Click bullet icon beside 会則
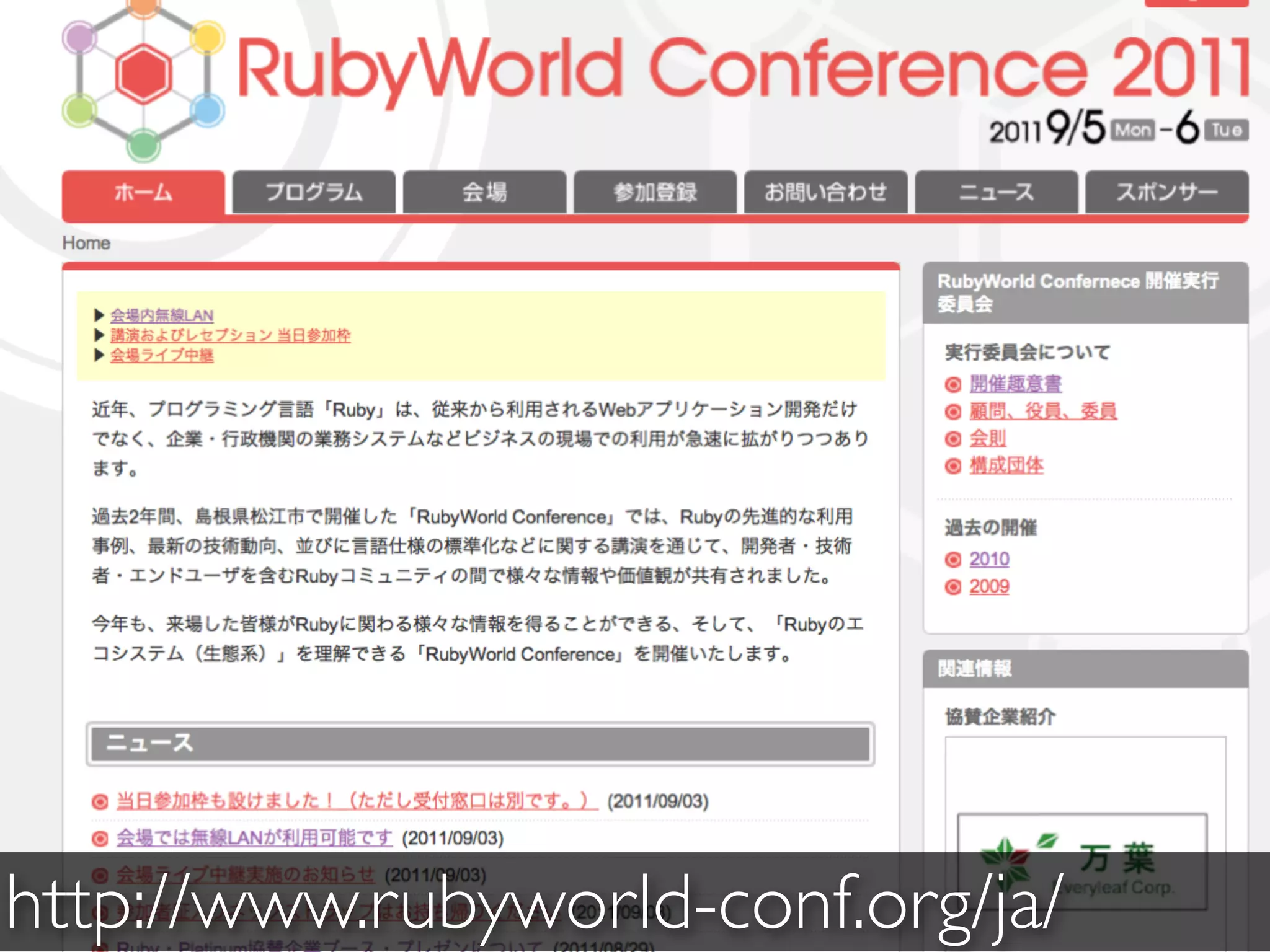Image resolution: width=1270 pixels, height=952 pixels. pos(953,439)
